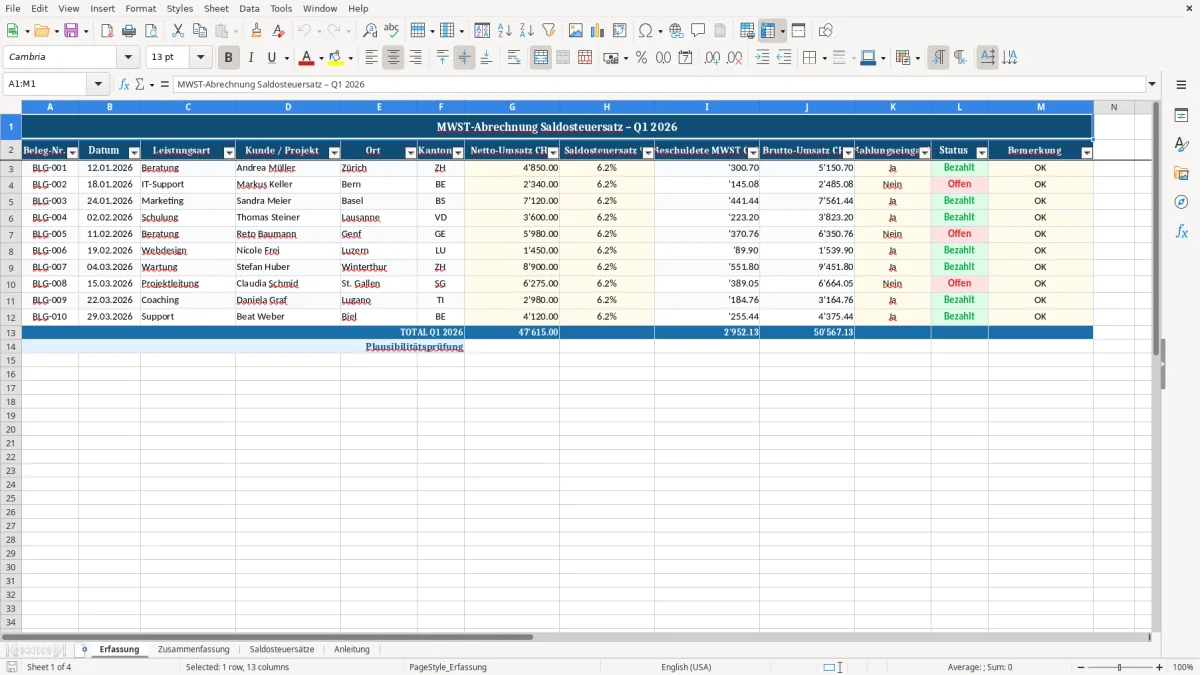The width and height of the screenshot is (1200, 675).
Task: Open the Export as PDF tool
Action: [x=107, y=31]
